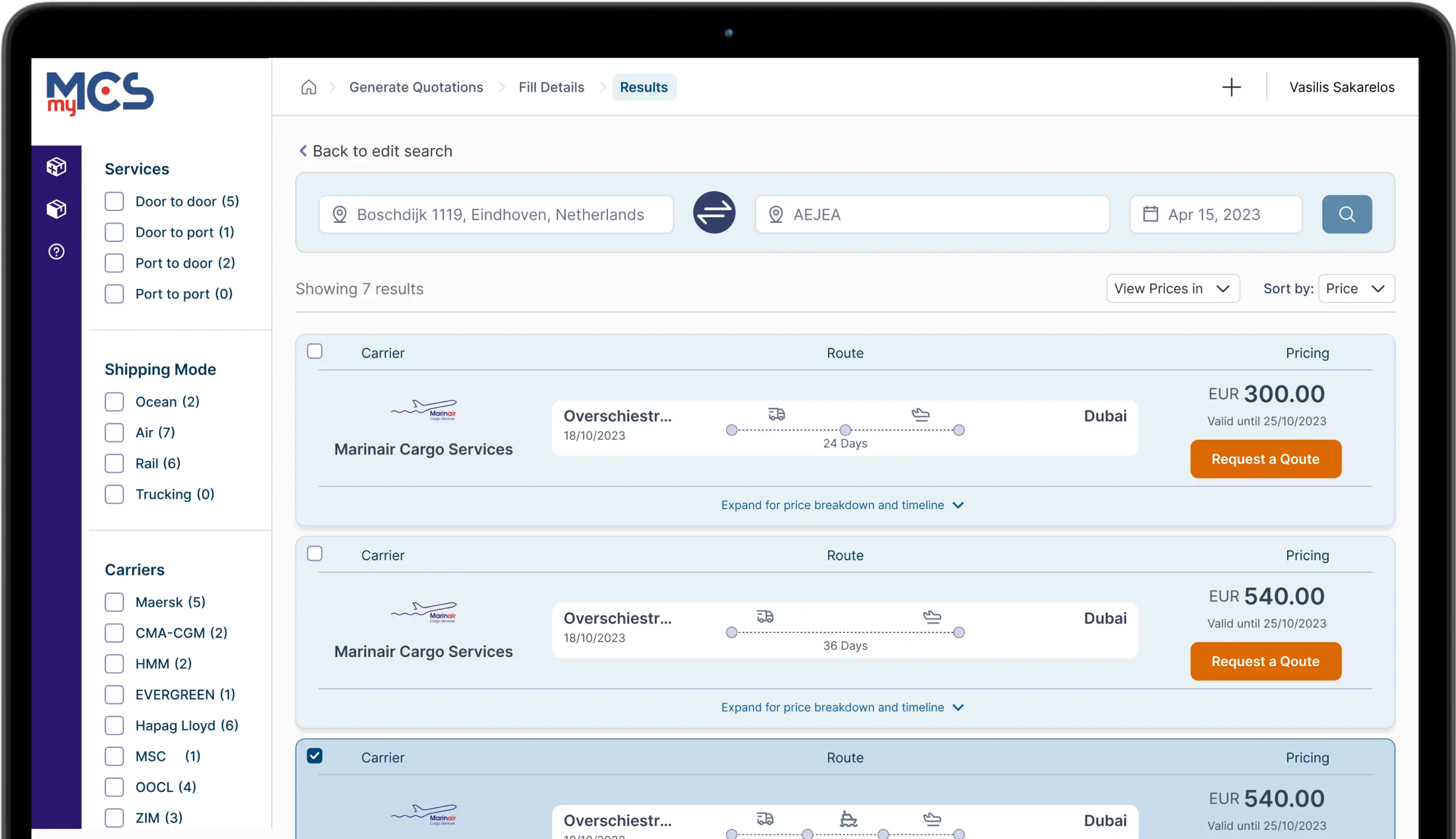Check the Rail shipping mode
Screen dimensions: 1456x839
click(114, 463)
